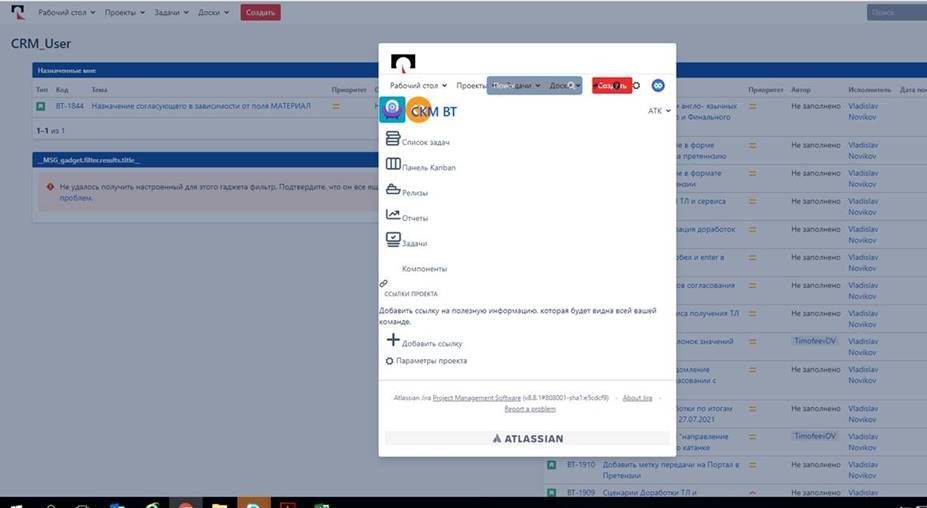927x508 pixels.
Task: Click the Report a problem link
Action: click(530, 409)
